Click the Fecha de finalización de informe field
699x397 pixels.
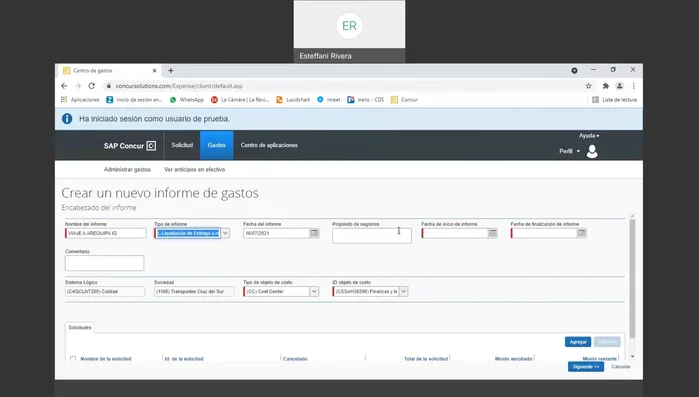click(x=544, y=233)
